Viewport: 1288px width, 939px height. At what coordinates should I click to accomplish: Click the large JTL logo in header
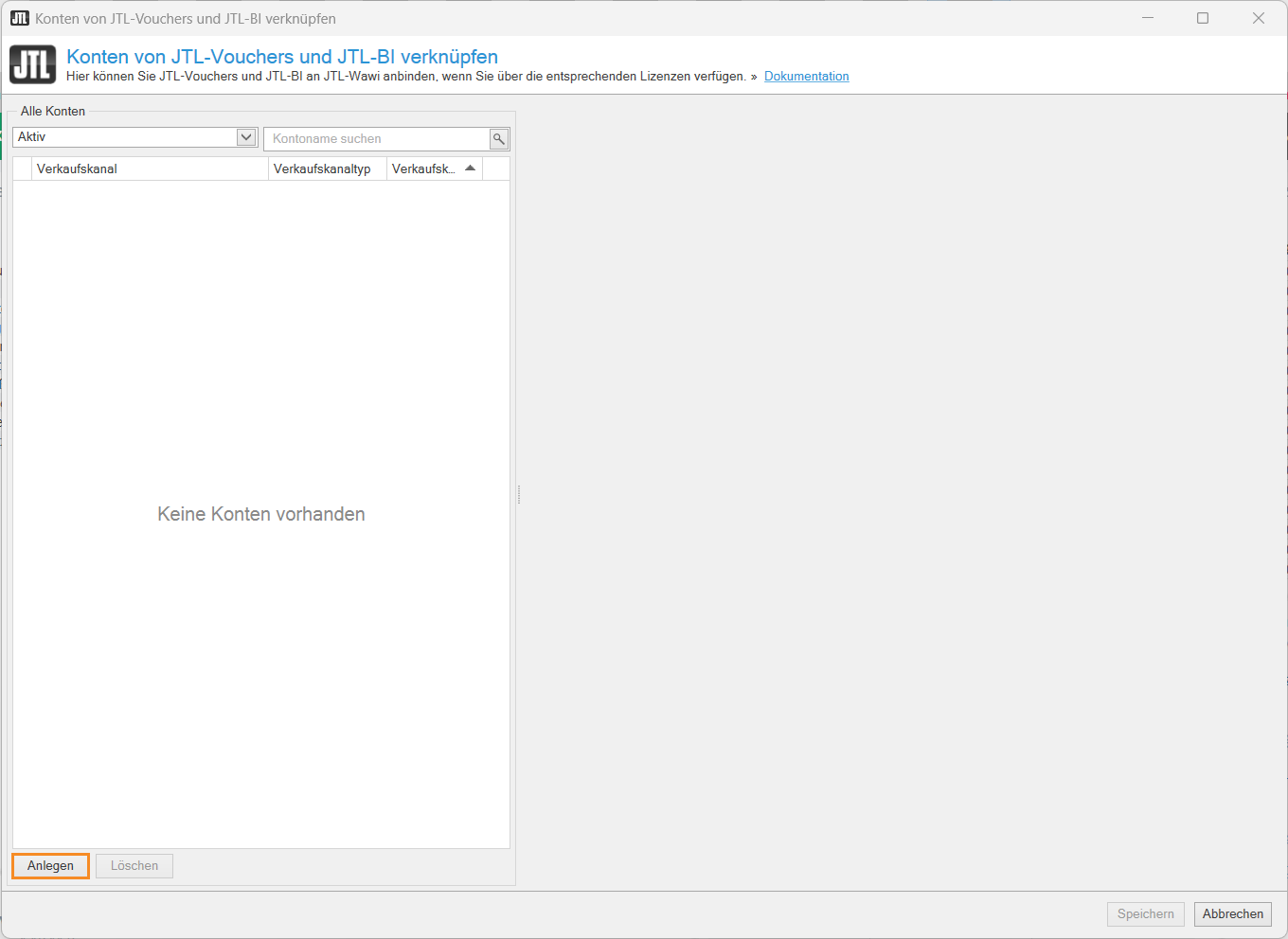click(x=33, y=64)
